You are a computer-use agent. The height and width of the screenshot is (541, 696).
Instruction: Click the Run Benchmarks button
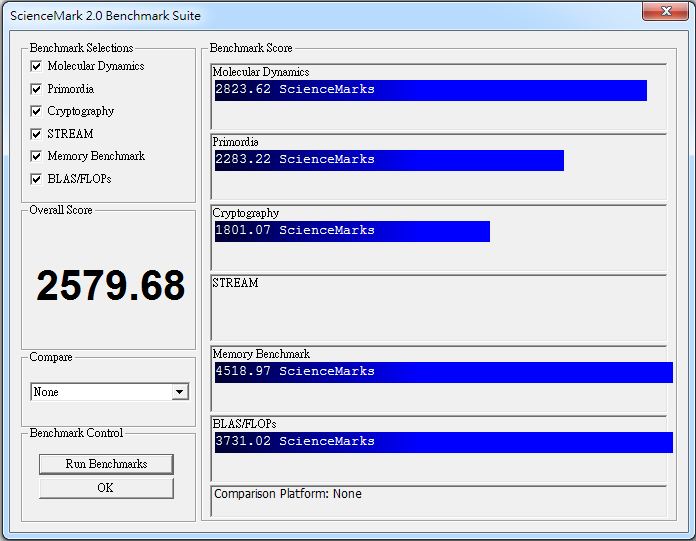pyautogui.click(x=106, y=464)
